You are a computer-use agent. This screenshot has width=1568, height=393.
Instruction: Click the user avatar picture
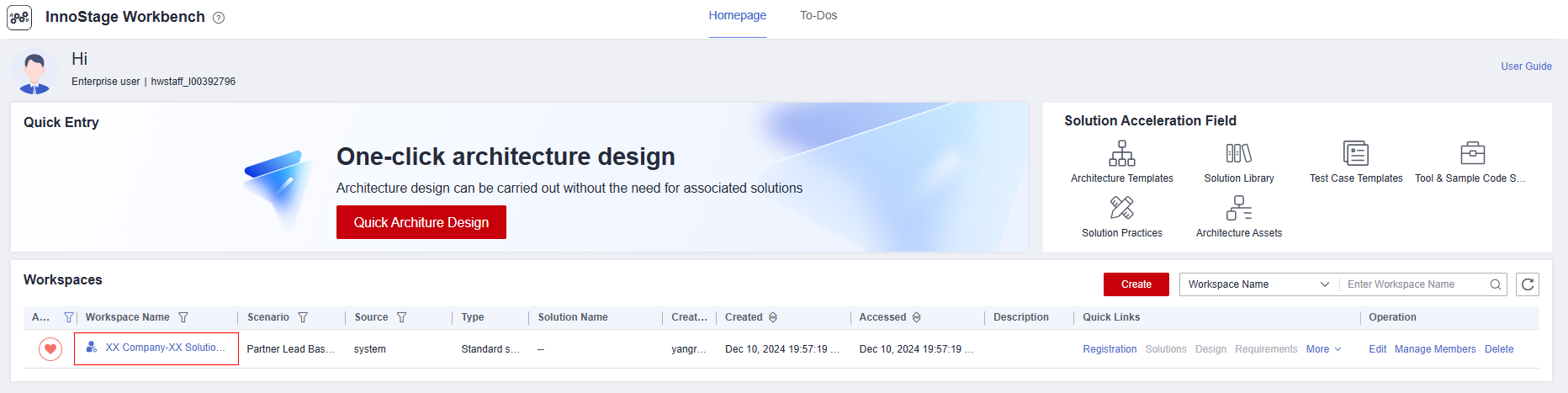coord(34,73)
